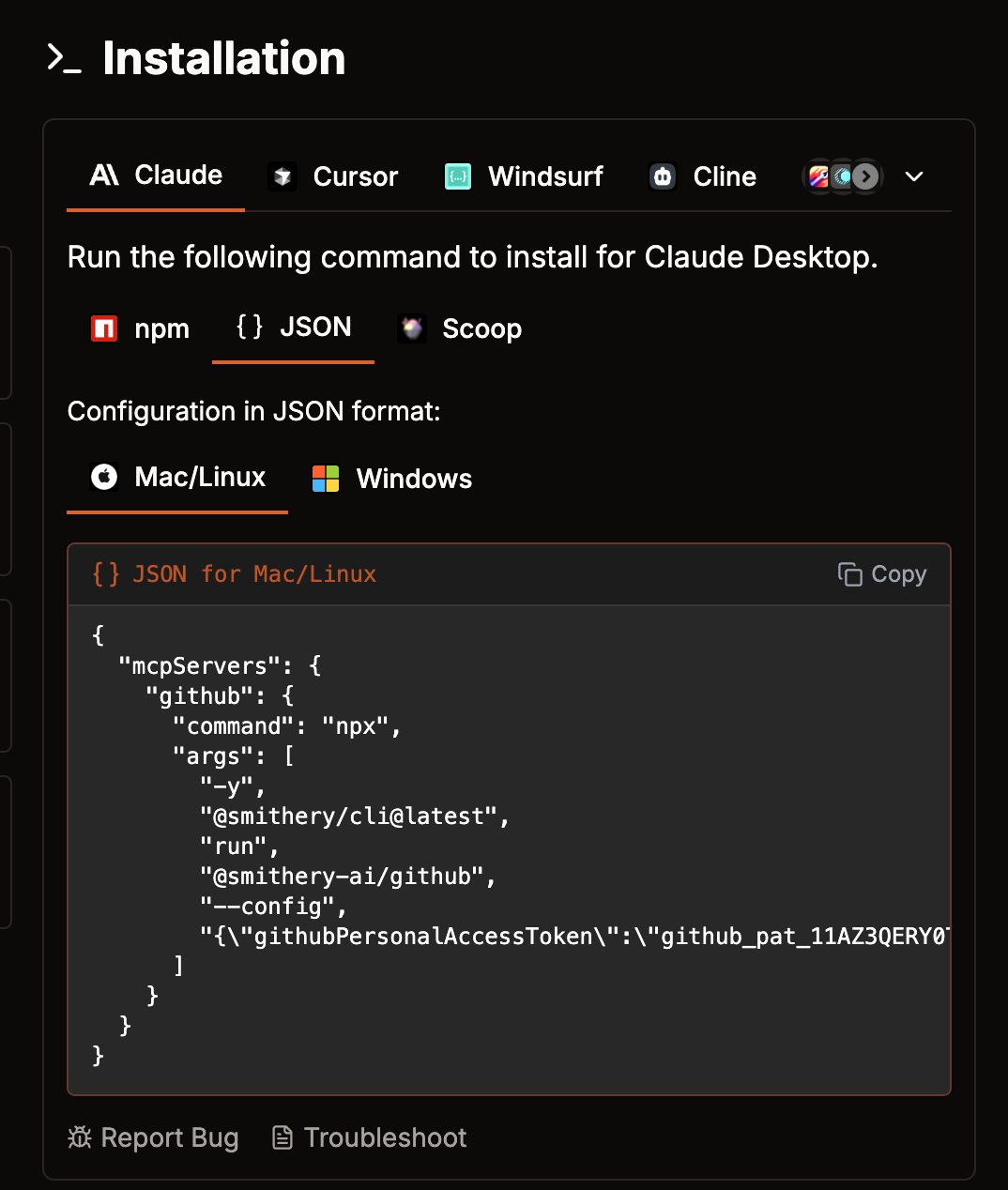The height and width of the screenshot is (1190, 1008).
Task: Select the Mac/Linux platform tab
Action: [177, 478]
